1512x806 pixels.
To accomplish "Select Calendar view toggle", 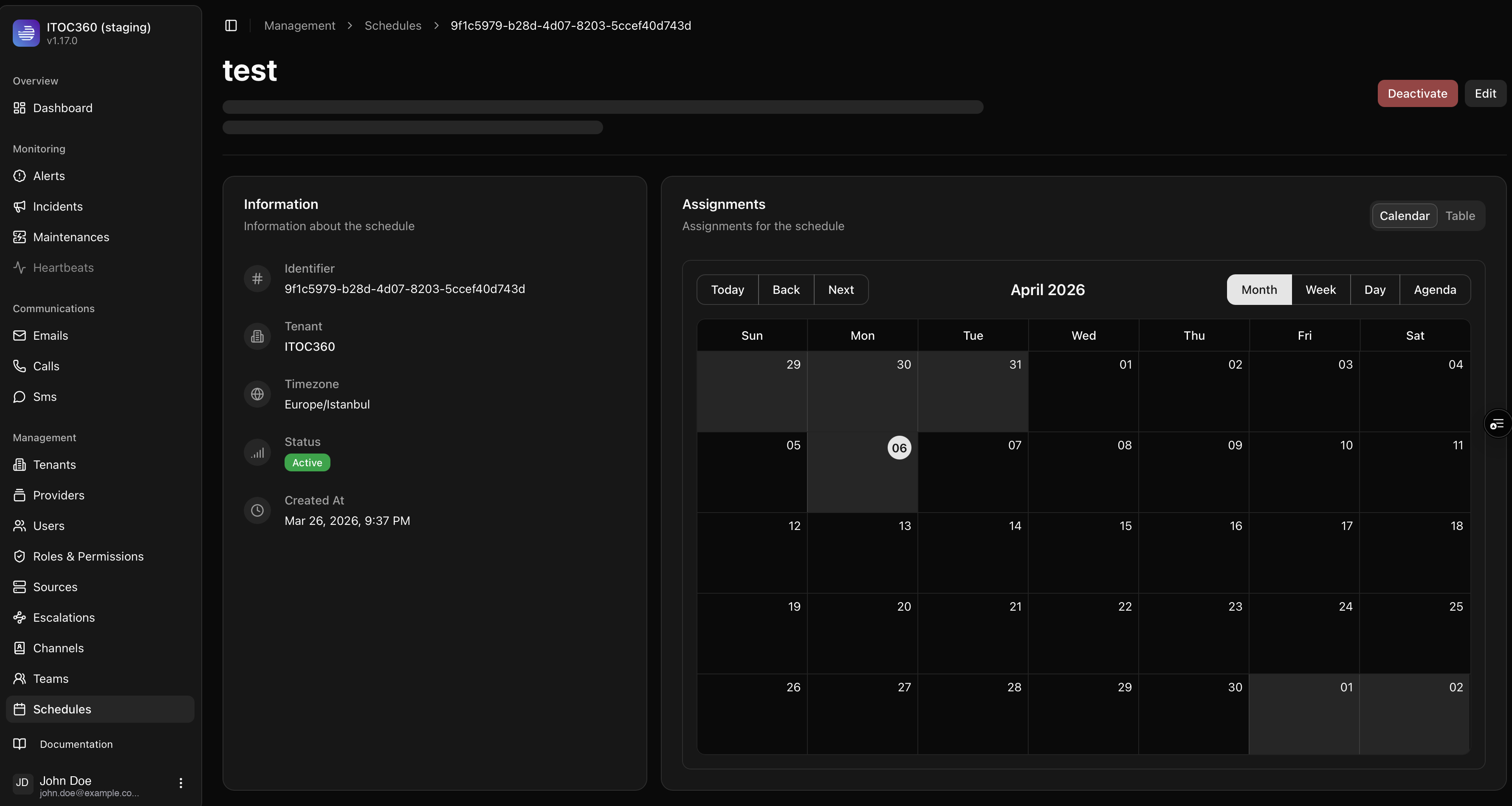I will coord(1404,216).
